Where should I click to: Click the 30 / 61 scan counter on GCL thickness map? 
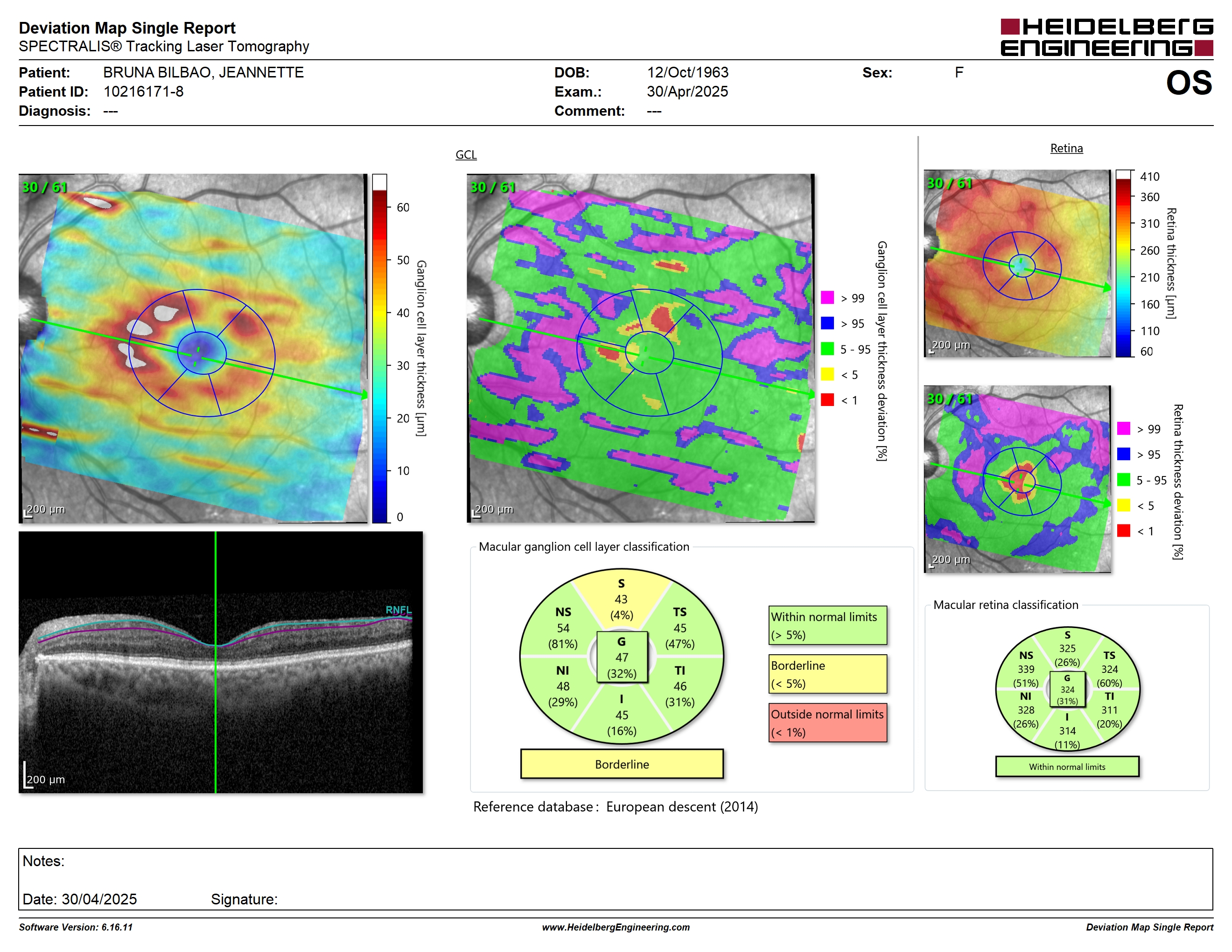coord(44,187)
